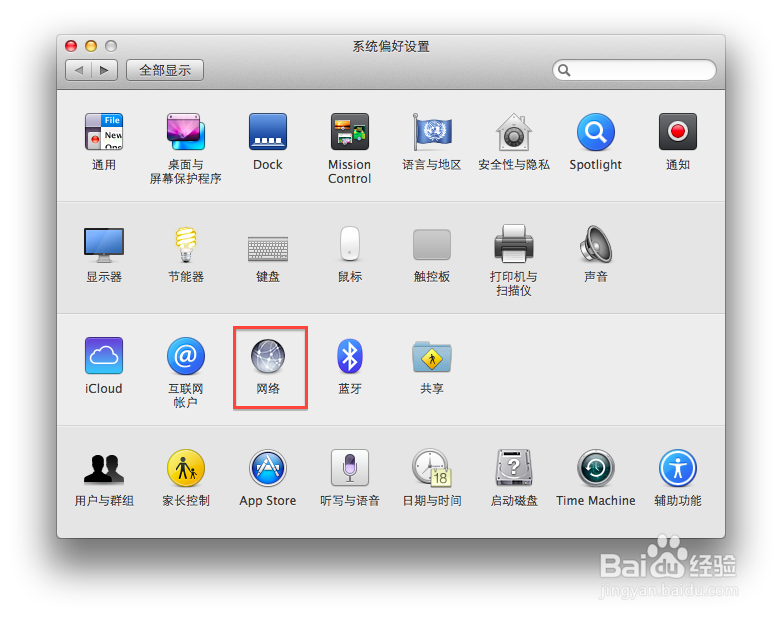Go back with the left arrow button
The width and height of the screenshot is (782, 617).
tap(79, 70)
